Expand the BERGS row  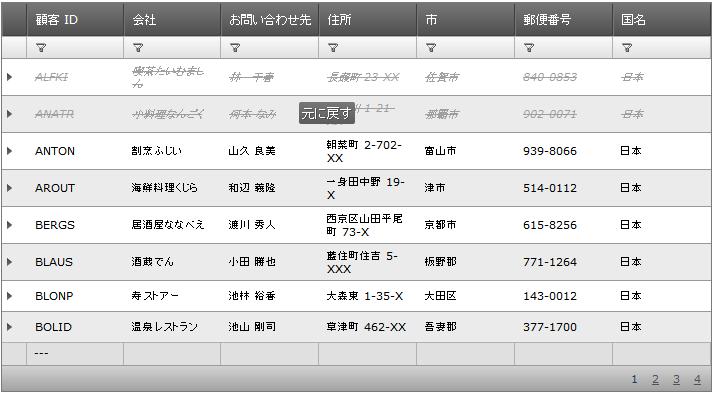[x=10, y=225]
